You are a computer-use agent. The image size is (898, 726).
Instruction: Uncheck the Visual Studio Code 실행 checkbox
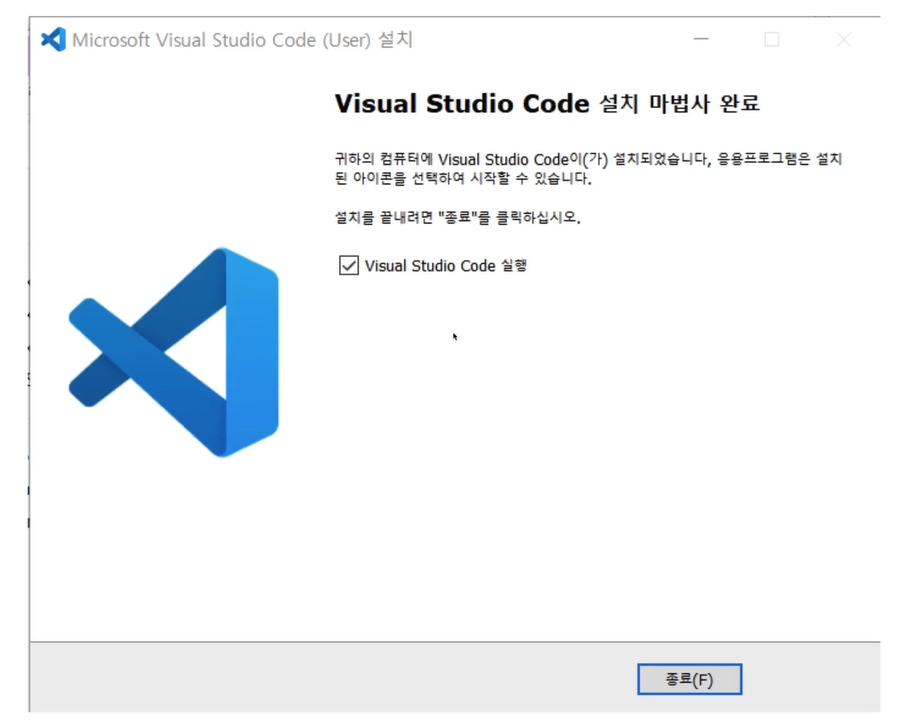349,266
